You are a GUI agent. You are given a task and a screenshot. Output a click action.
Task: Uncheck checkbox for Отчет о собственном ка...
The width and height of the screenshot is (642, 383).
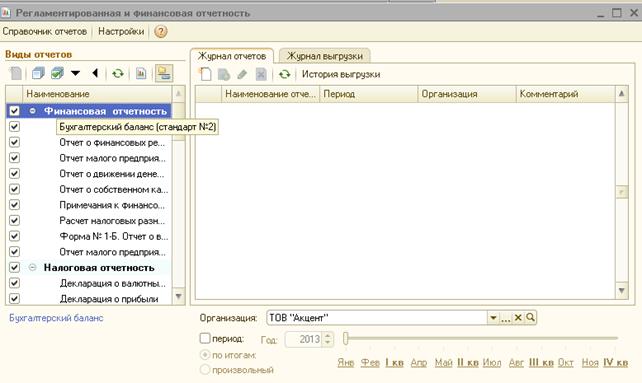coord(14,189)
